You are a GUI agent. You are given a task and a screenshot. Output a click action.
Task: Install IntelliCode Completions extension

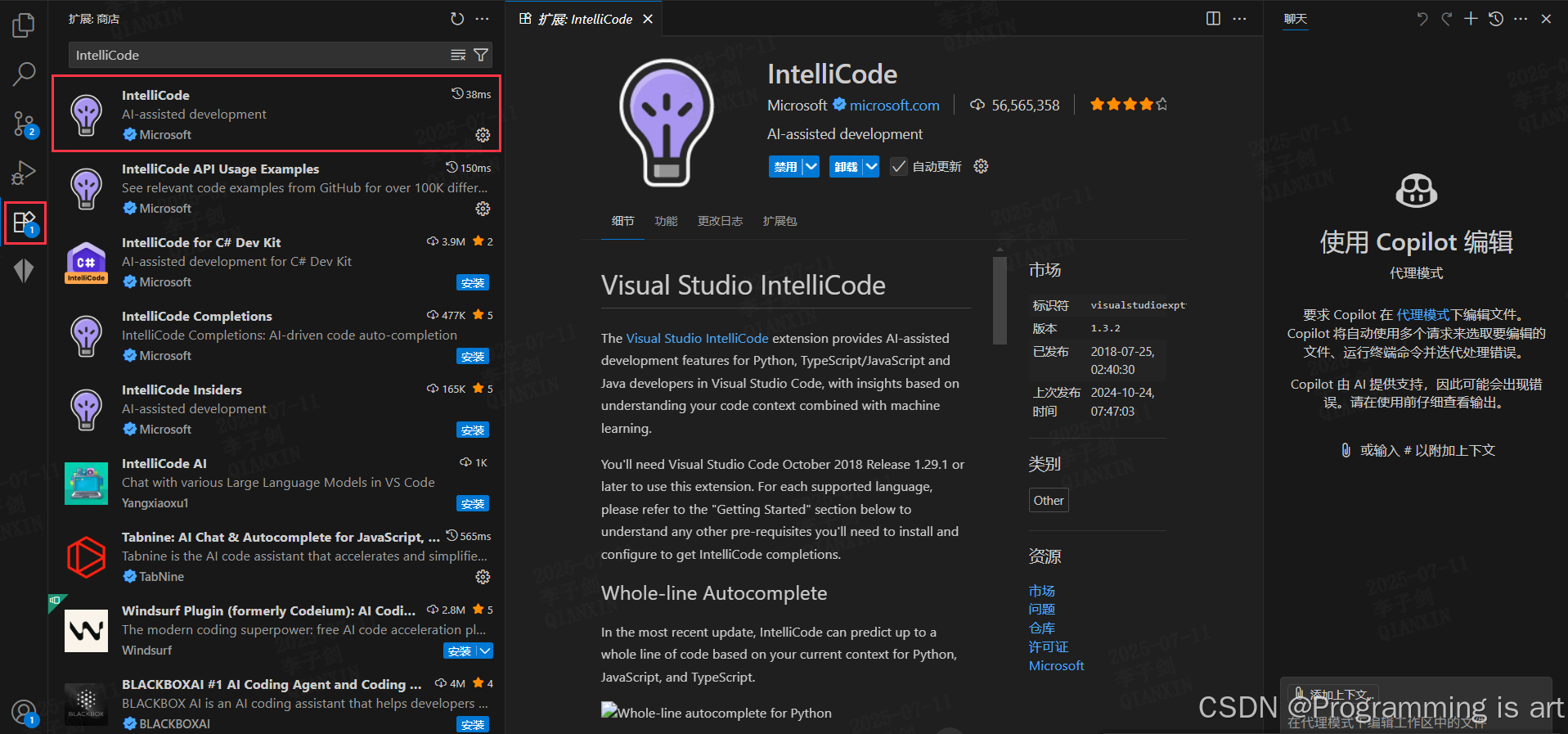tap(473, 357)
